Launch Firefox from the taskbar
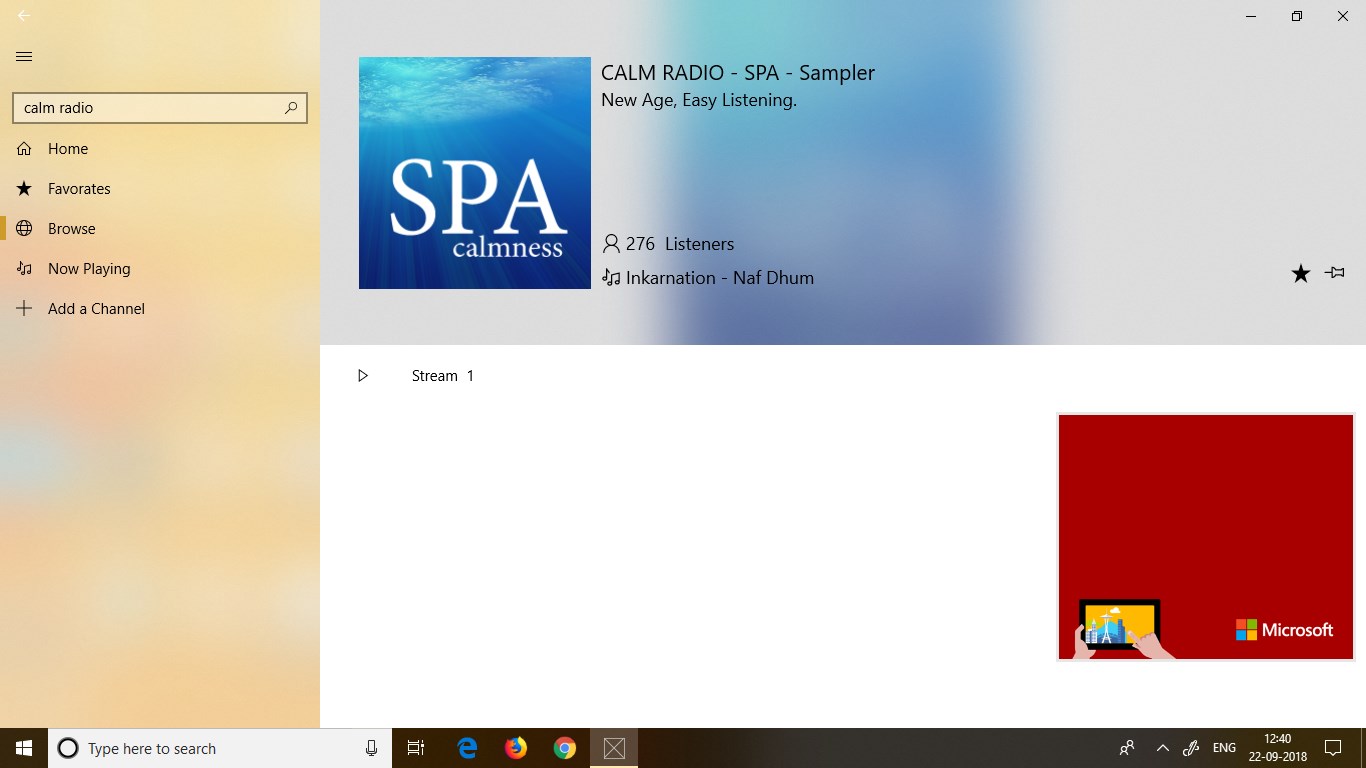The height and width of the screenshot is (768, 1366). [516, 748]
